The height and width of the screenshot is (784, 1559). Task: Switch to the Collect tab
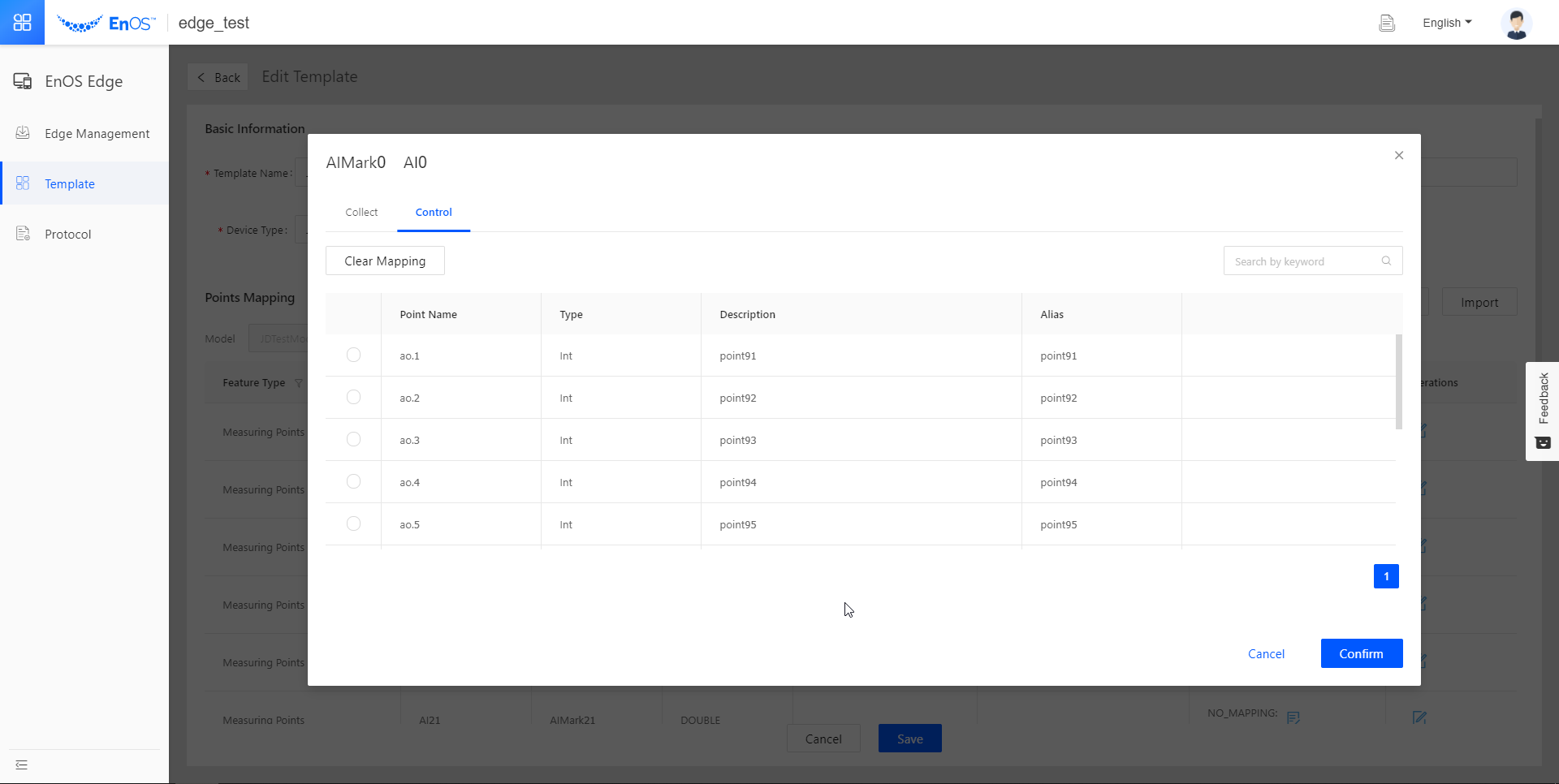coord(361,213)
